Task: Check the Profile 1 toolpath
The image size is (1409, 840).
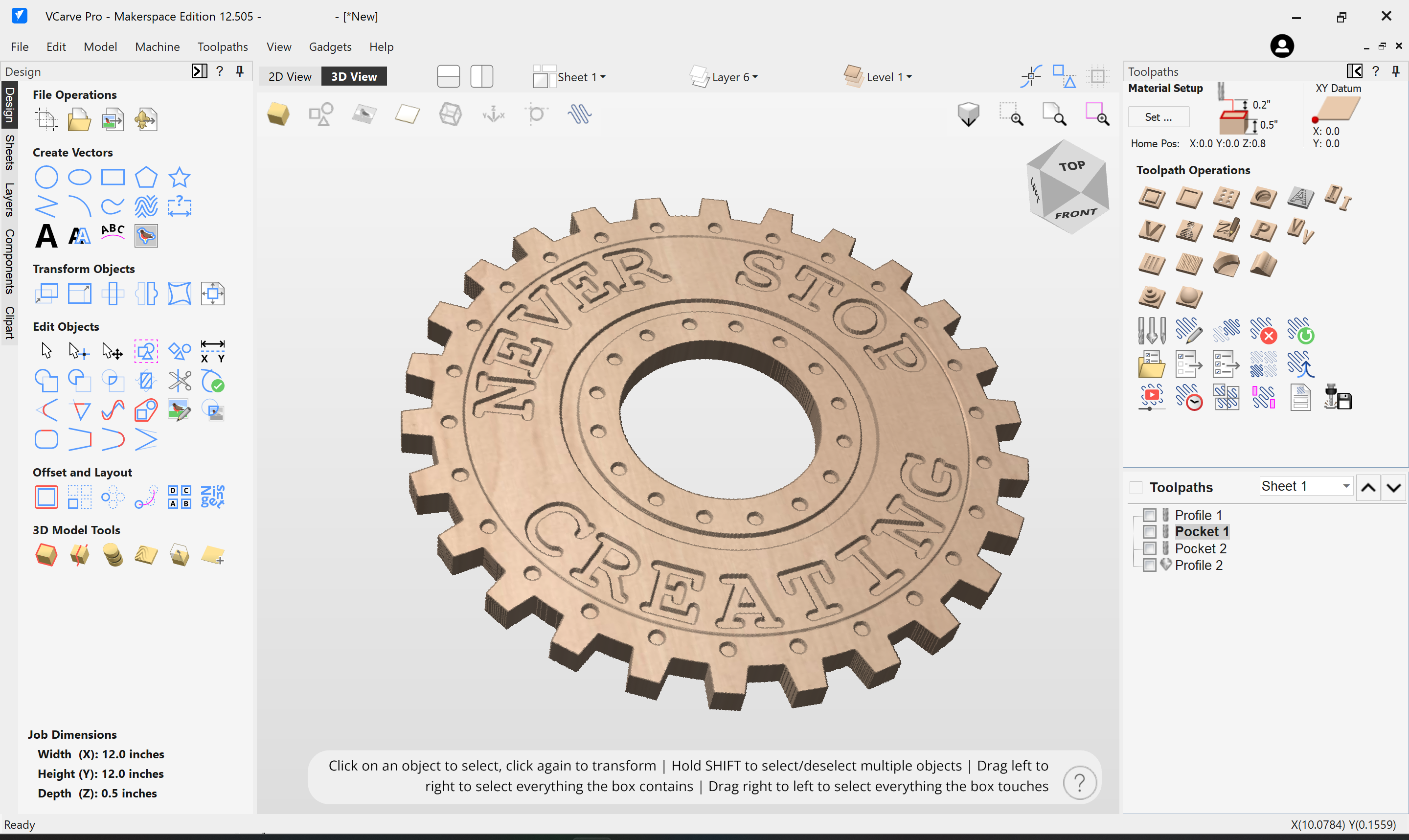Action: (x=1150, y=515)
